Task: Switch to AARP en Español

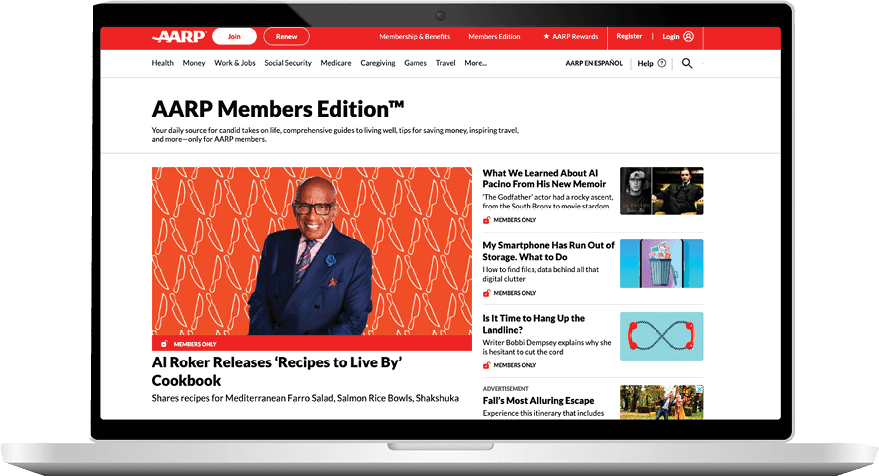Action: click(x=594, y=63)
